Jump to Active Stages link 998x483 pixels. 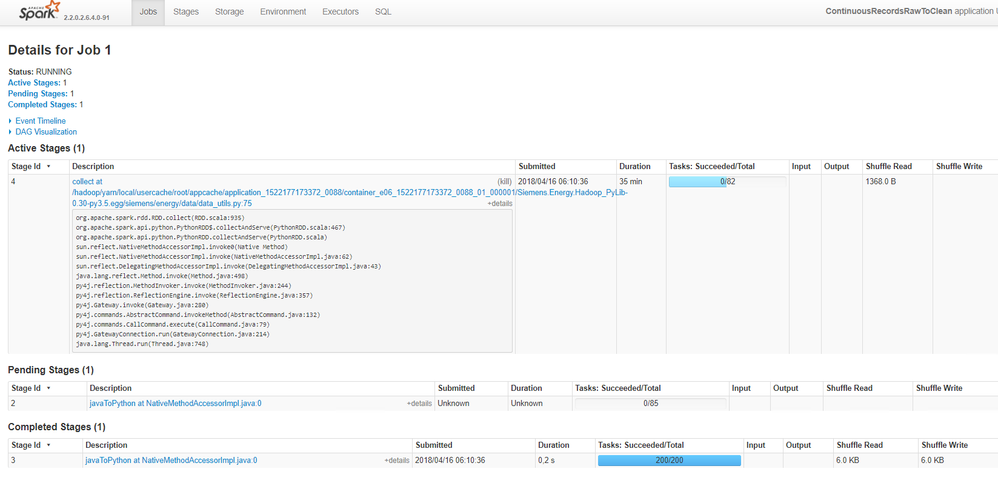point(34,83)
